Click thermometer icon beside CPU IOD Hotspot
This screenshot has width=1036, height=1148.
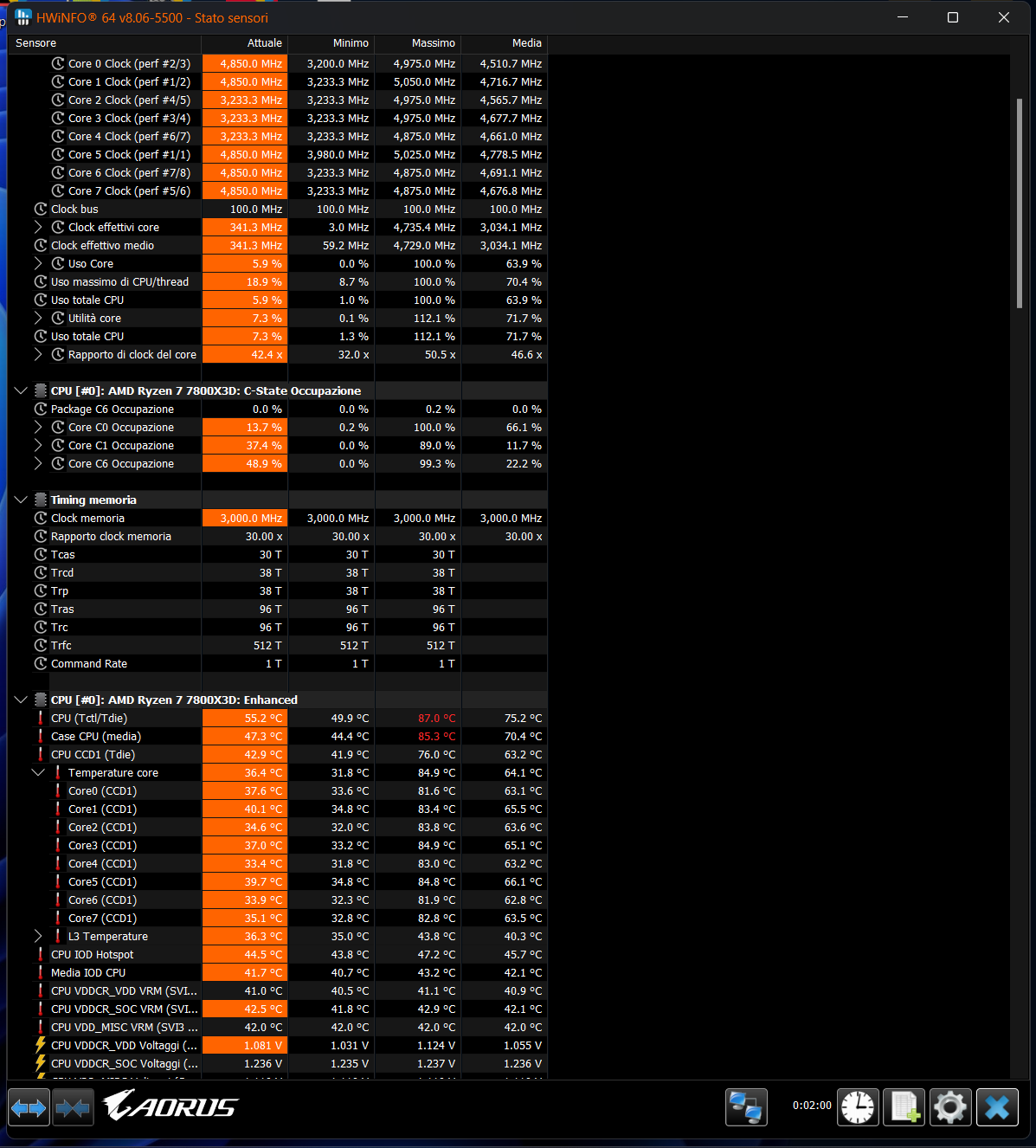point(41,954)
